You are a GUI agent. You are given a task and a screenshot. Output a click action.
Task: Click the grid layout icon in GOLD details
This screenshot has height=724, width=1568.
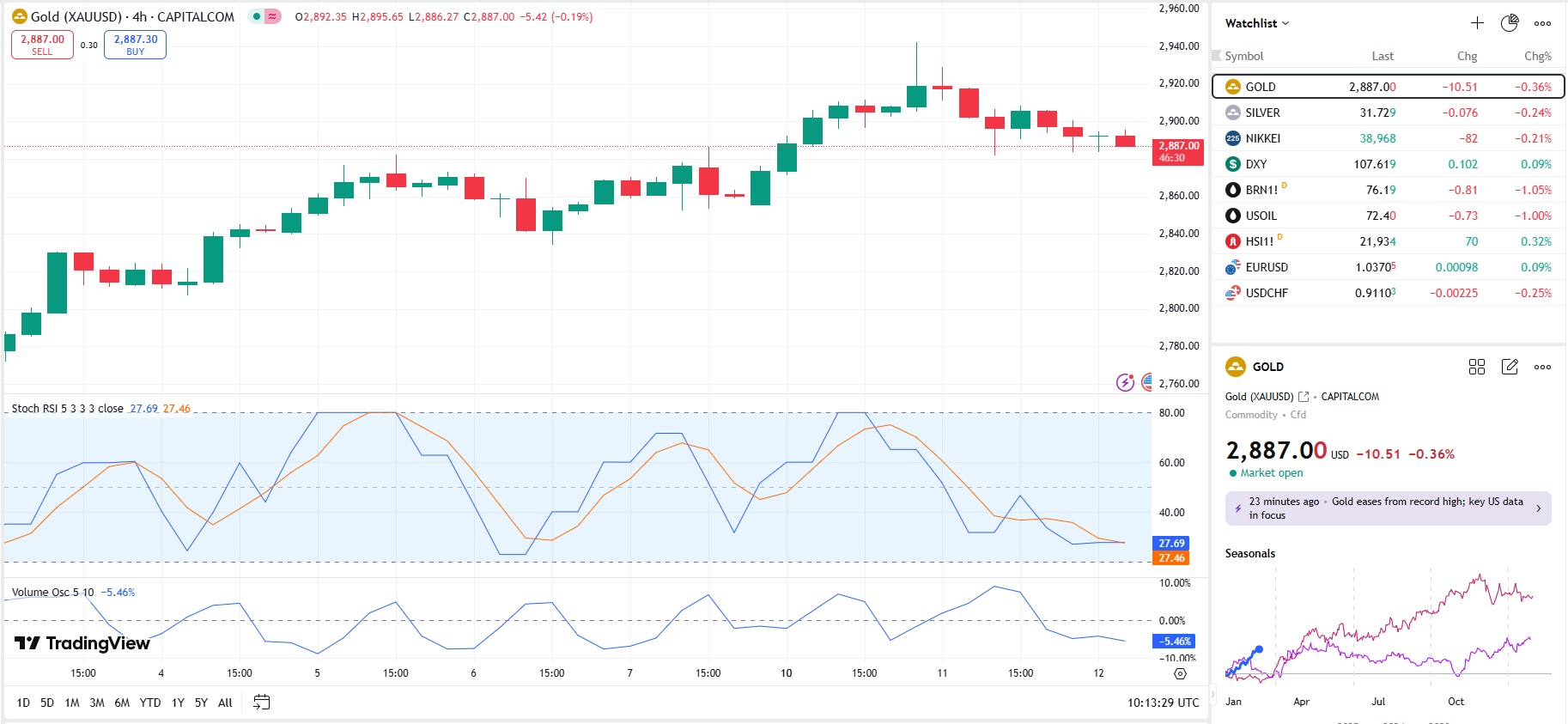coord(1477,367)
